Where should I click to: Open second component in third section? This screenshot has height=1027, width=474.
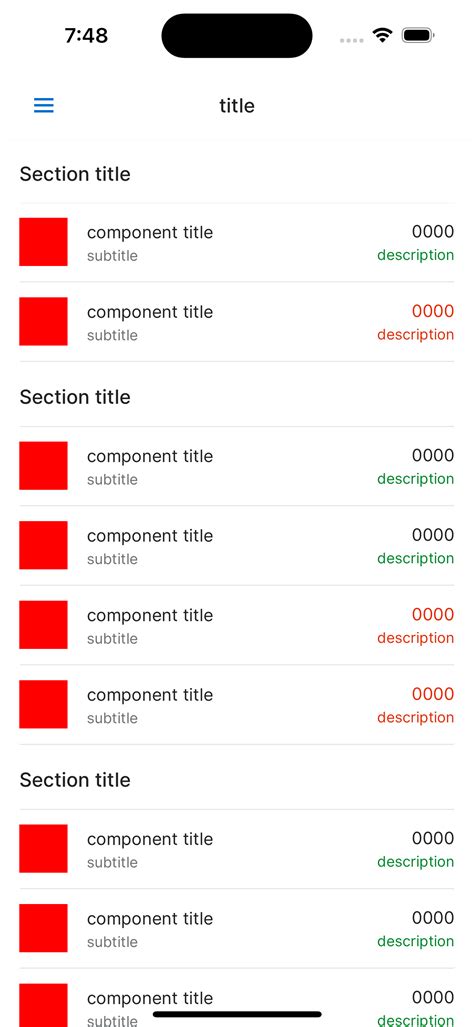pyautogui.click(x=237, y=928)
